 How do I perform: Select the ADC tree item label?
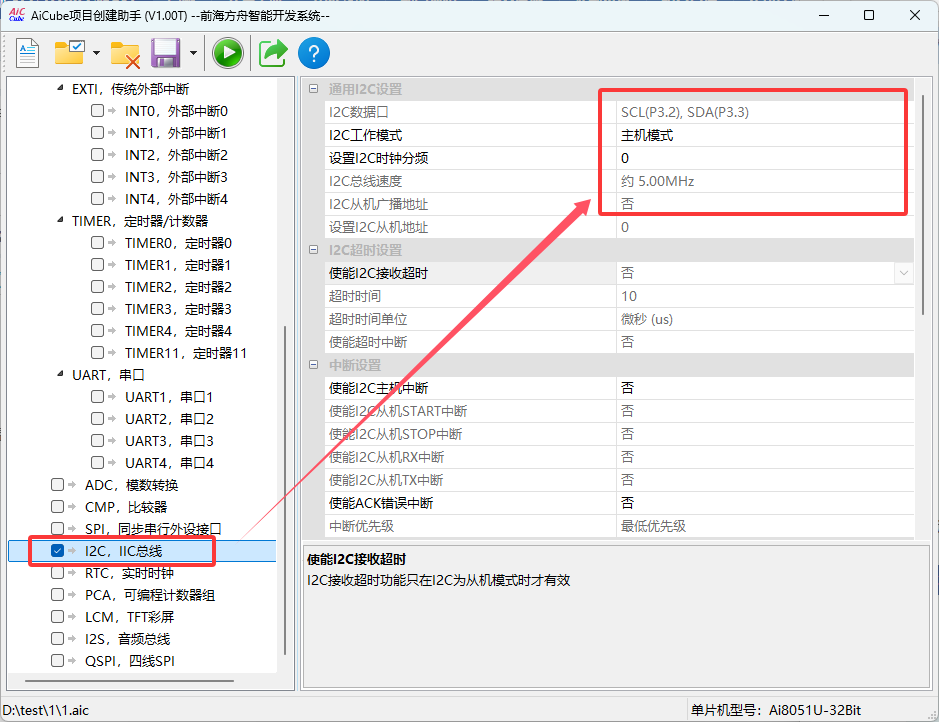[132, 485]
